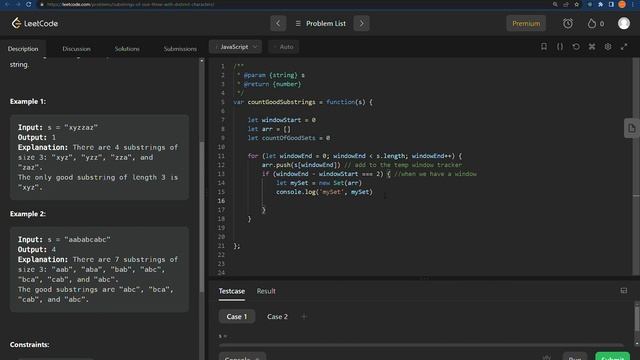Click the Premium button

click(x=526, y=23)
